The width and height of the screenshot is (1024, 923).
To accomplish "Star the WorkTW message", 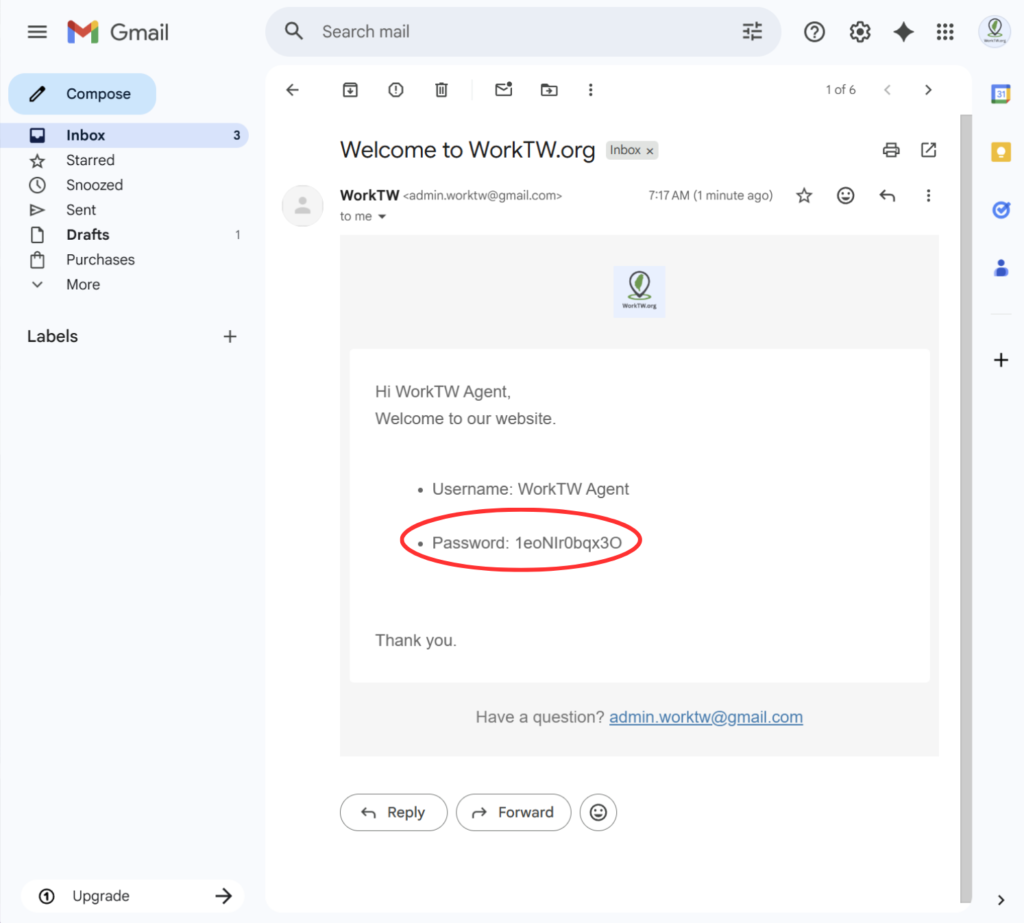I will [804, 195].
